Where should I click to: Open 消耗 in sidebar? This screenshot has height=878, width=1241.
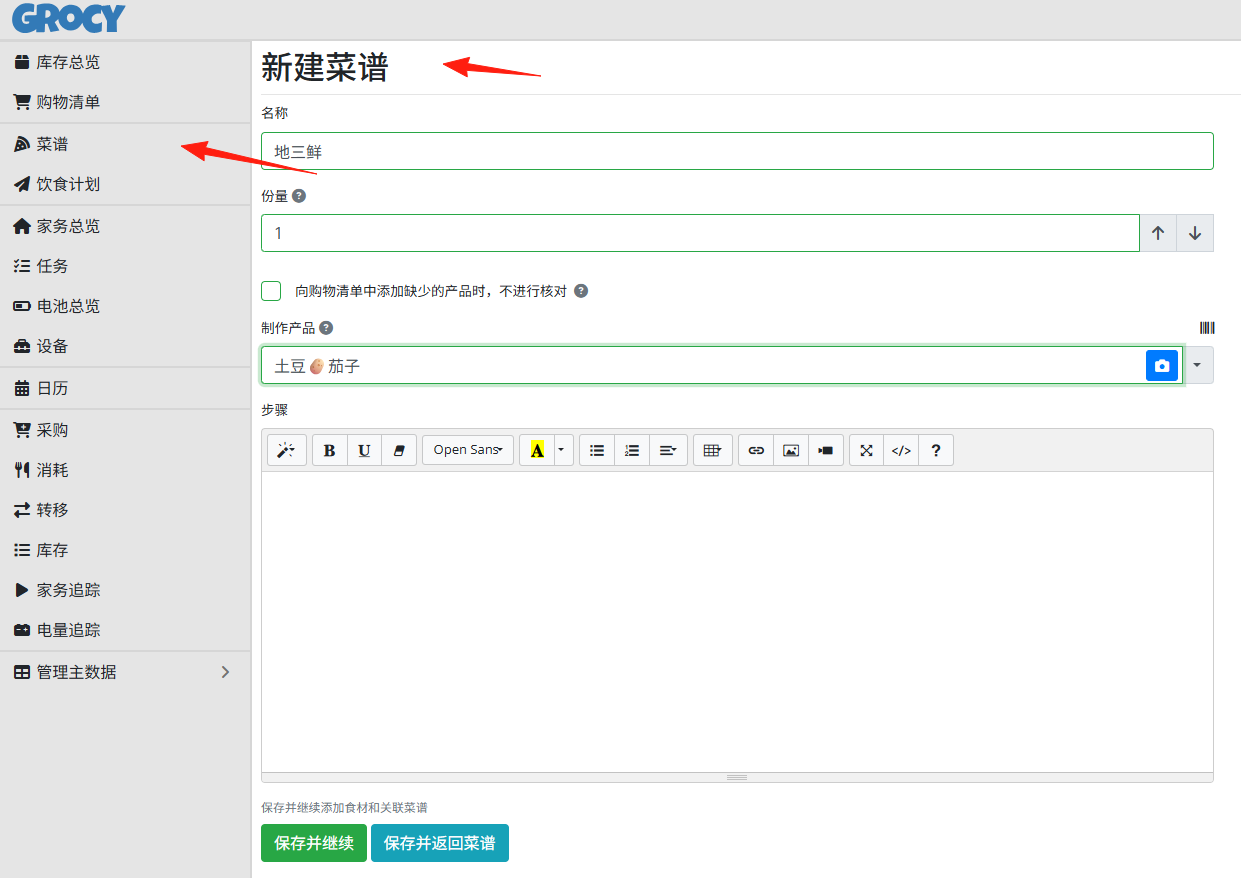(125, 470)
